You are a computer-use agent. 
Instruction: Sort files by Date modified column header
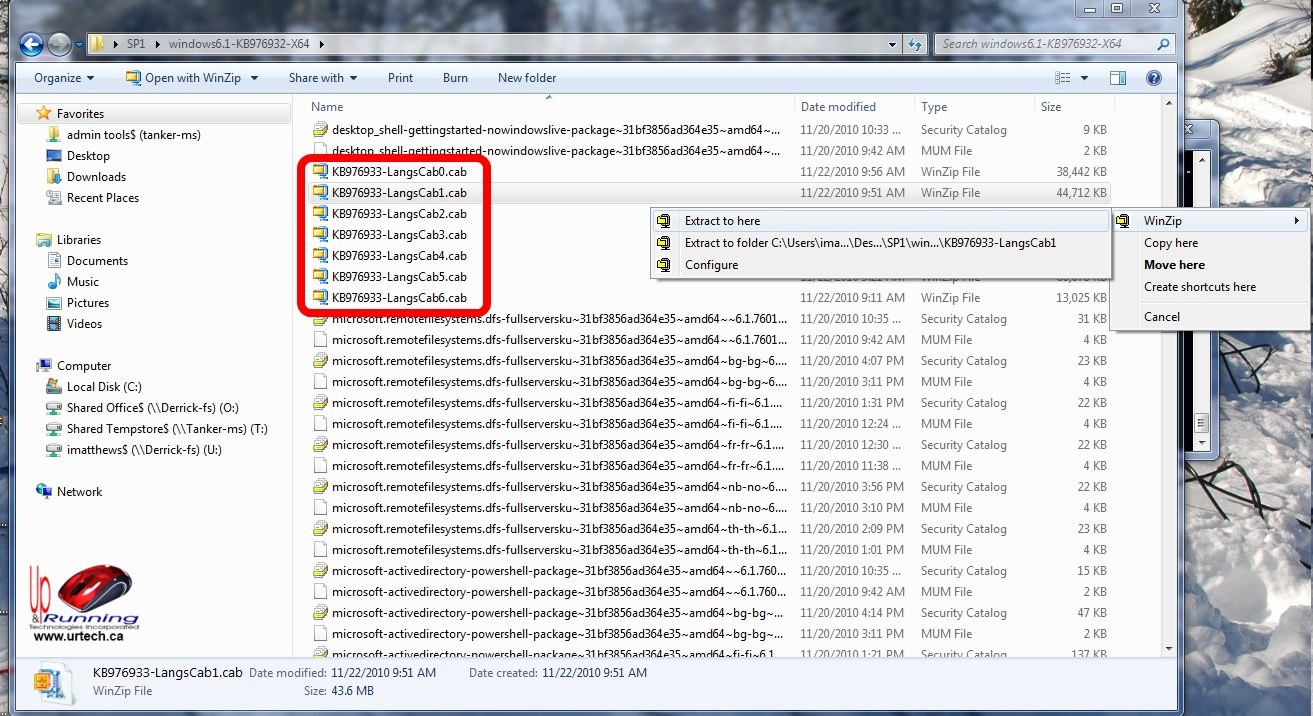point(838,107)
